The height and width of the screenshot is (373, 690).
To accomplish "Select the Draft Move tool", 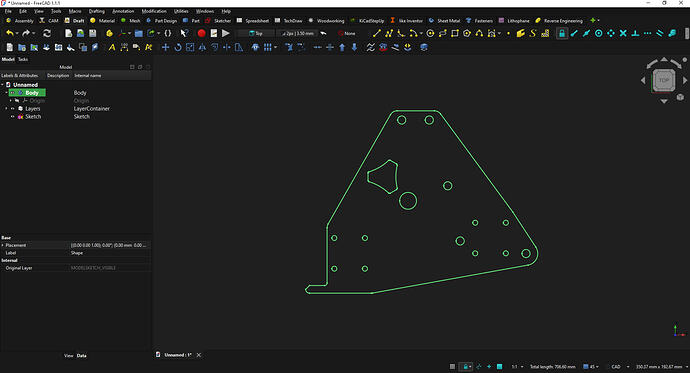I will [x=165, y=47].
